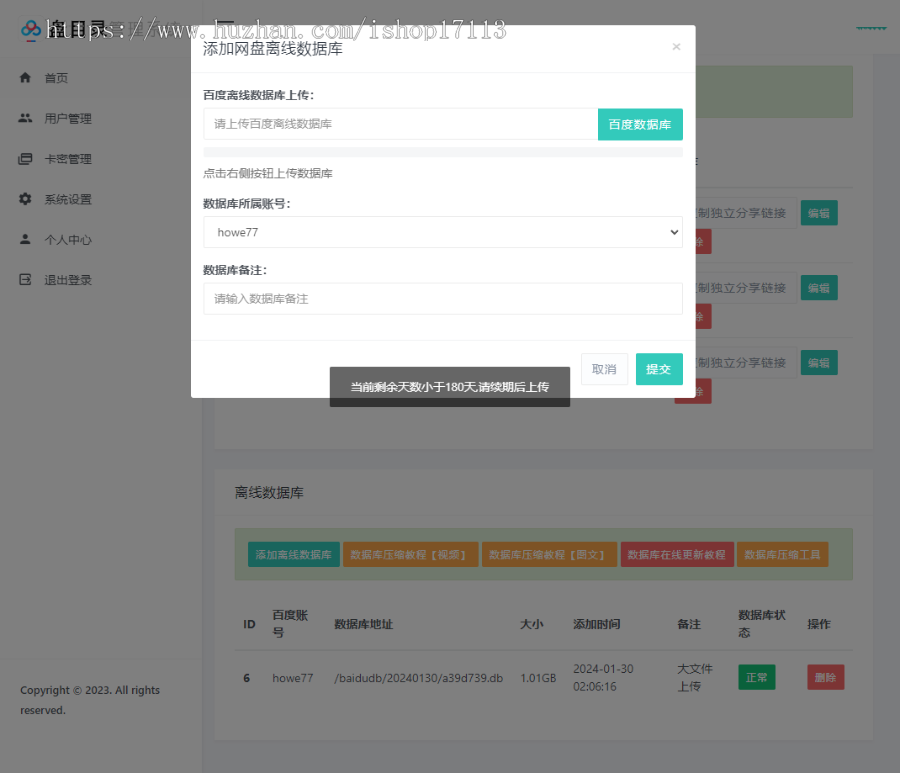
Task: Click the Copyright © 2023 footer text
Action: click(x=90, y=700)
